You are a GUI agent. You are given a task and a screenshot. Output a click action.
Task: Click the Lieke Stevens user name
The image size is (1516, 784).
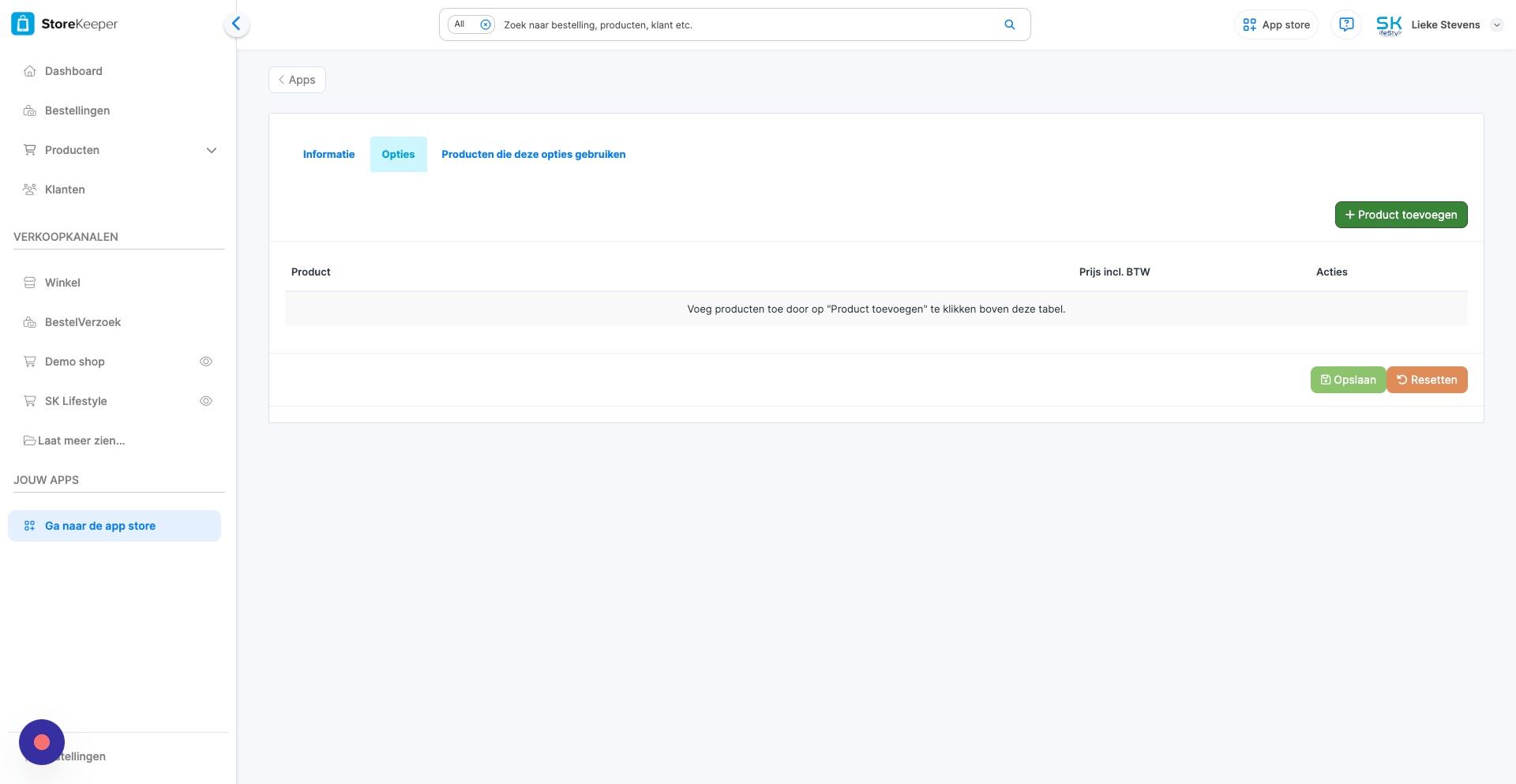click(1445, 25)
